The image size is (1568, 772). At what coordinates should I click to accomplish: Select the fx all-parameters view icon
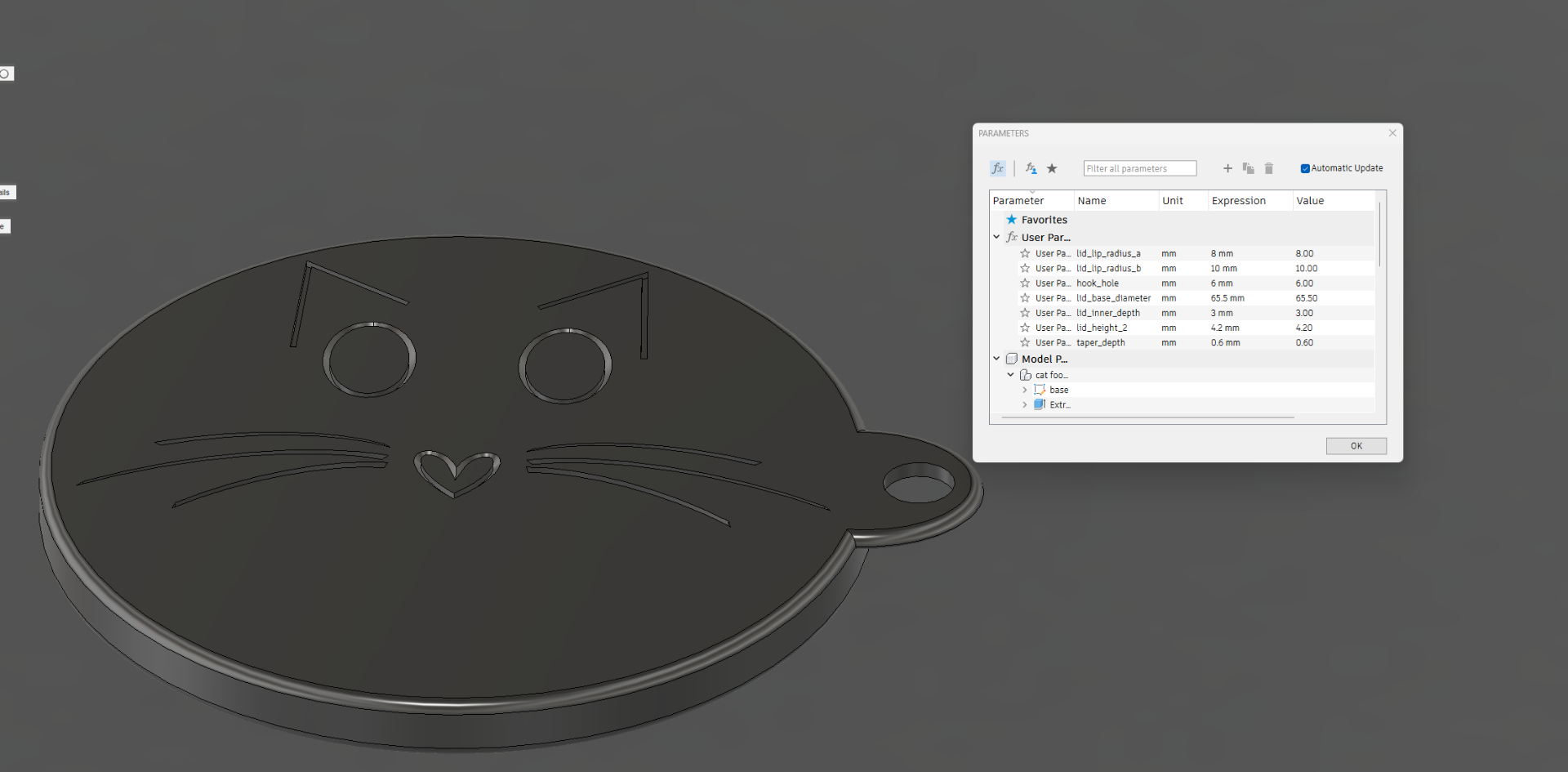[x=998, y=168]
